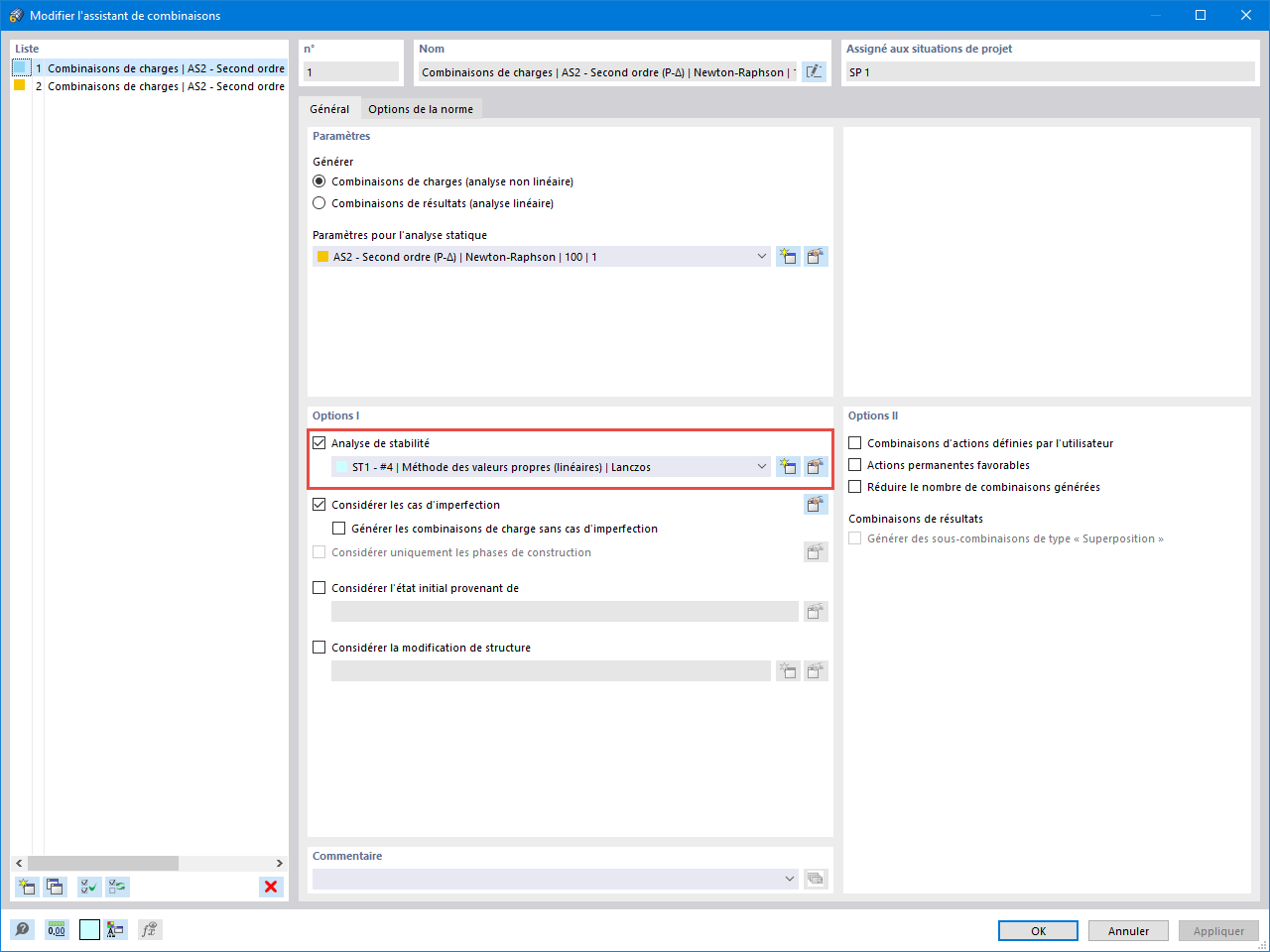
Task: Open the edit pencil next to the Nom field
Action: [x=814, y=70]
